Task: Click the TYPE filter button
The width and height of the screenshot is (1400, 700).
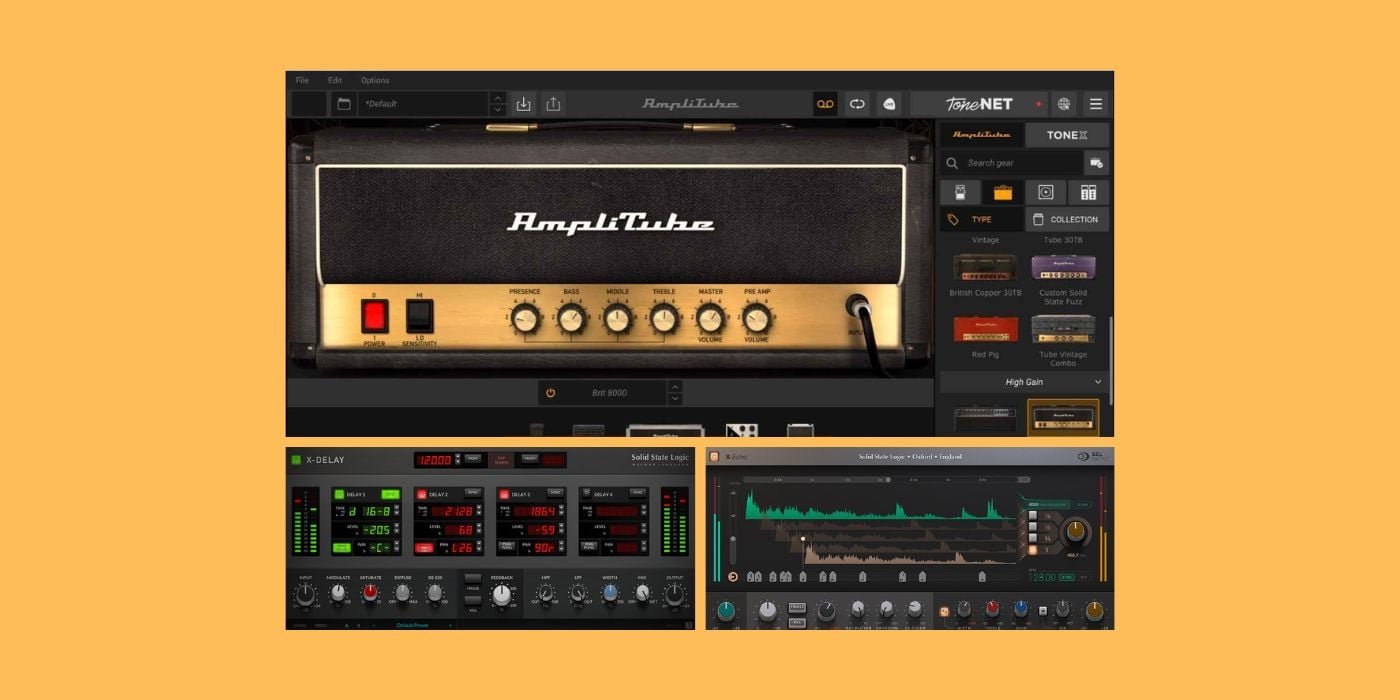Action: 981,219
